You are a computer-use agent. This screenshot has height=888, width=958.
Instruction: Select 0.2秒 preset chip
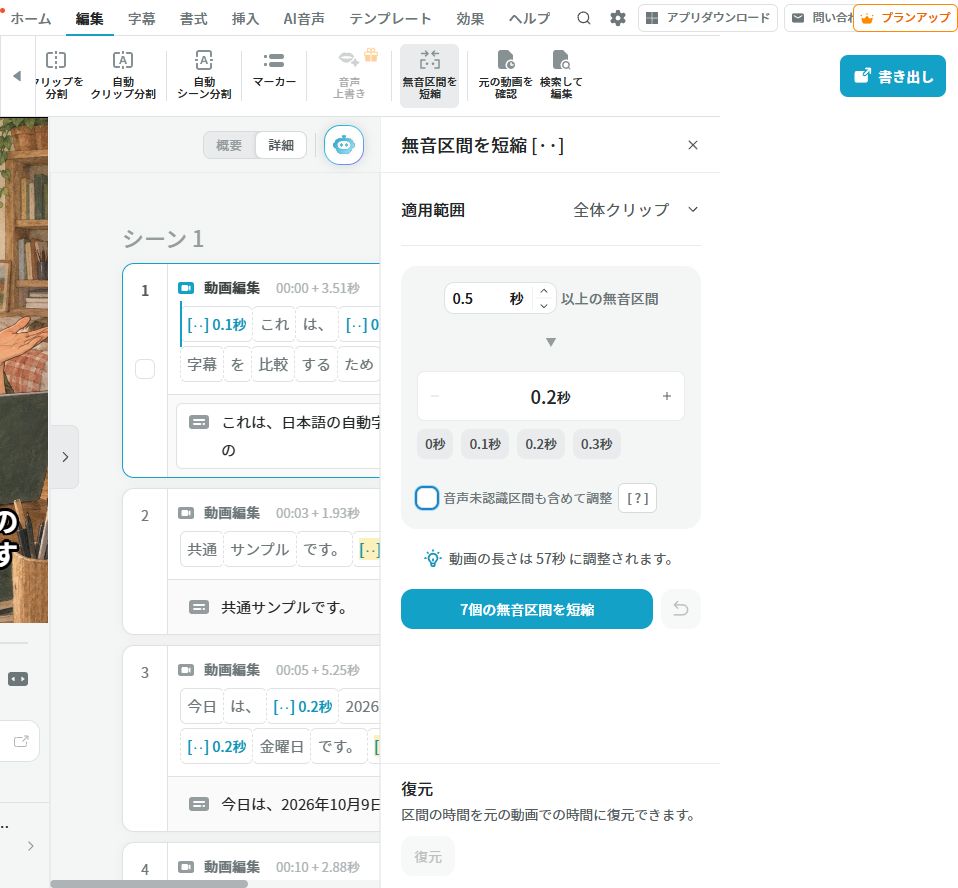(541, 444)
